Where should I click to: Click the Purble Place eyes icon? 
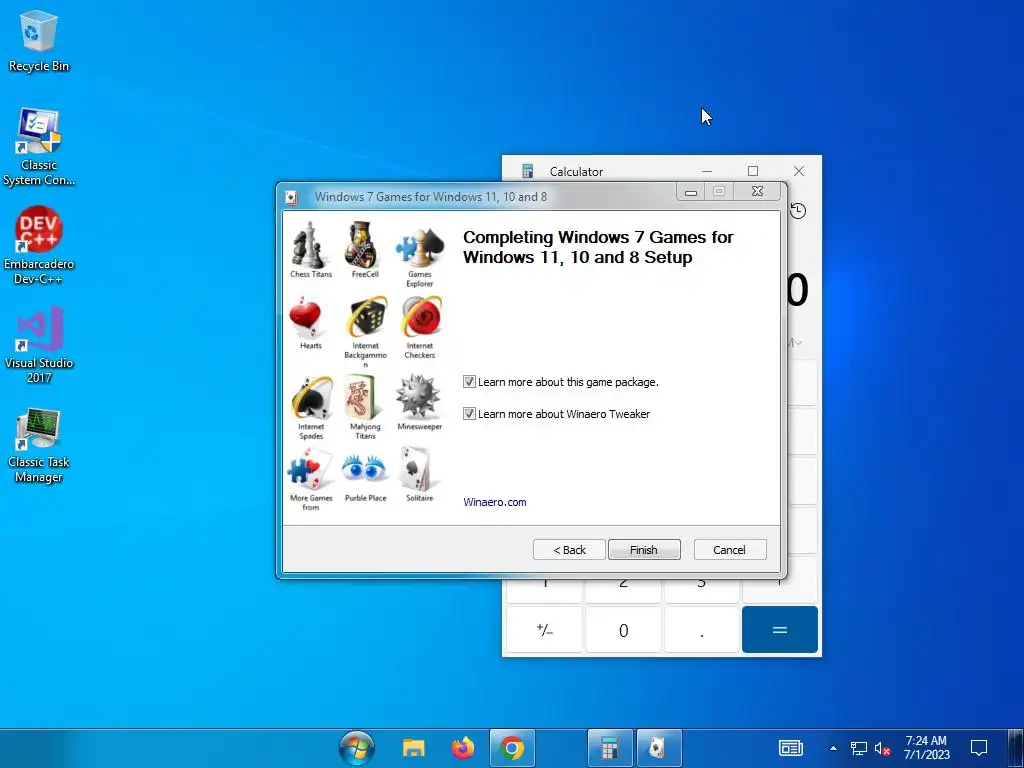pyautogui.click(x=364, y=468)
